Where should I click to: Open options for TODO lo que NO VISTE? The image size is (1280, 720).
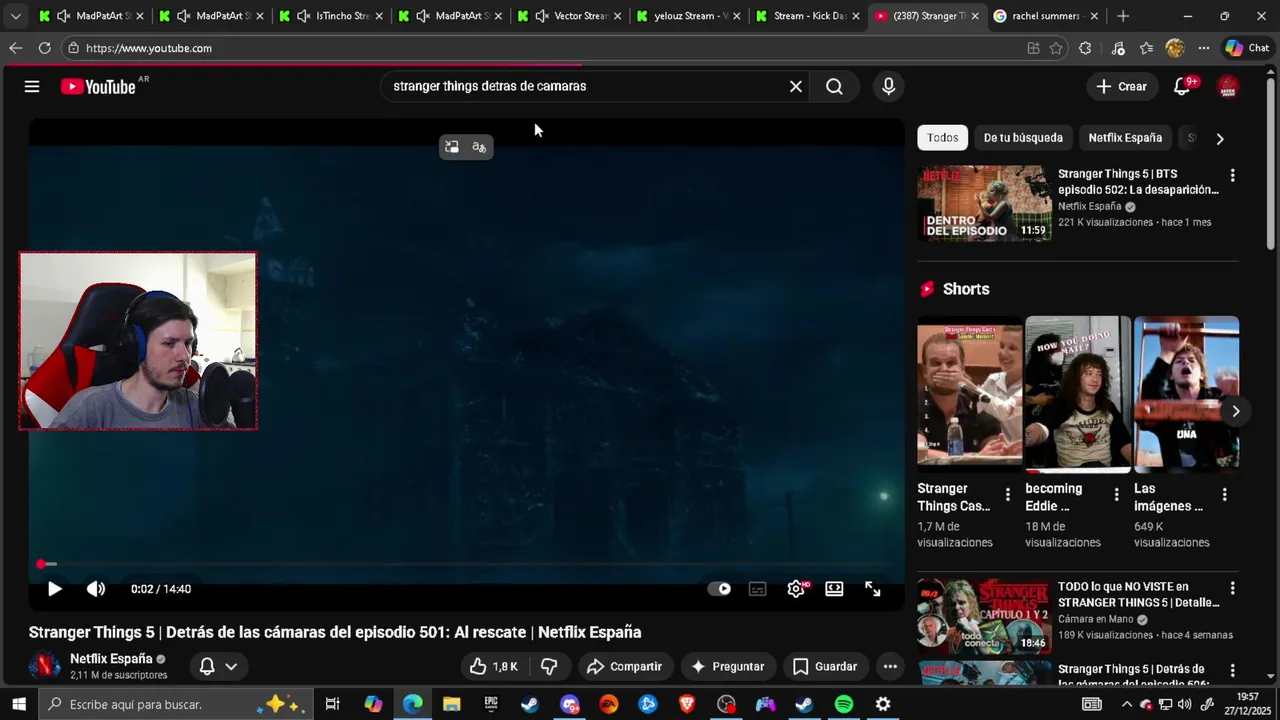click(1232, 589)
